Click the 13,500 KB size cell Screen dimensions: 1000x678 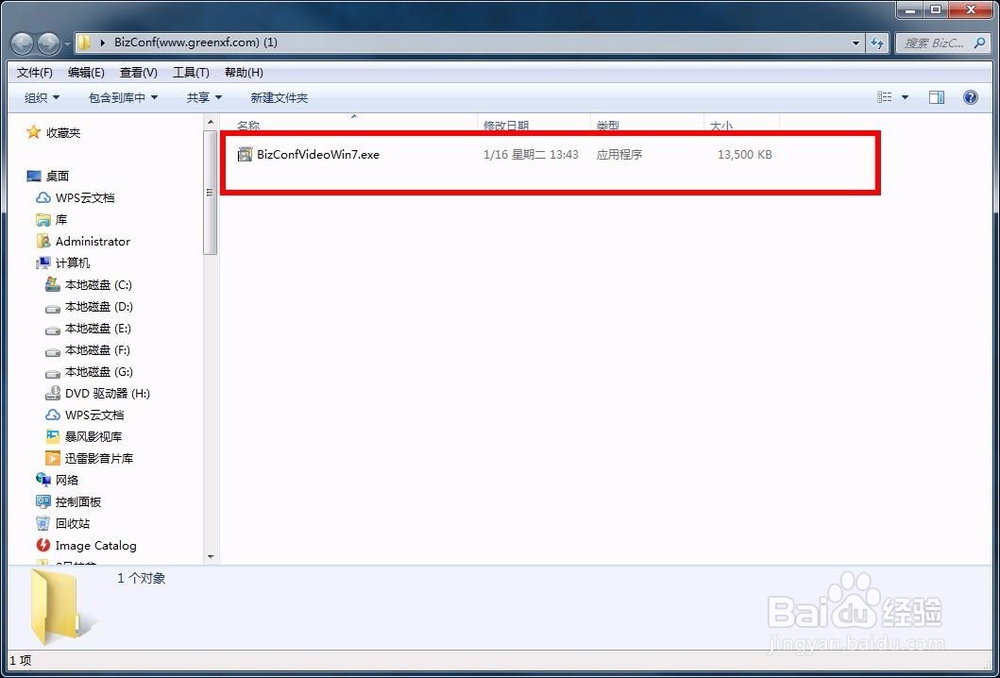point(744,154)
